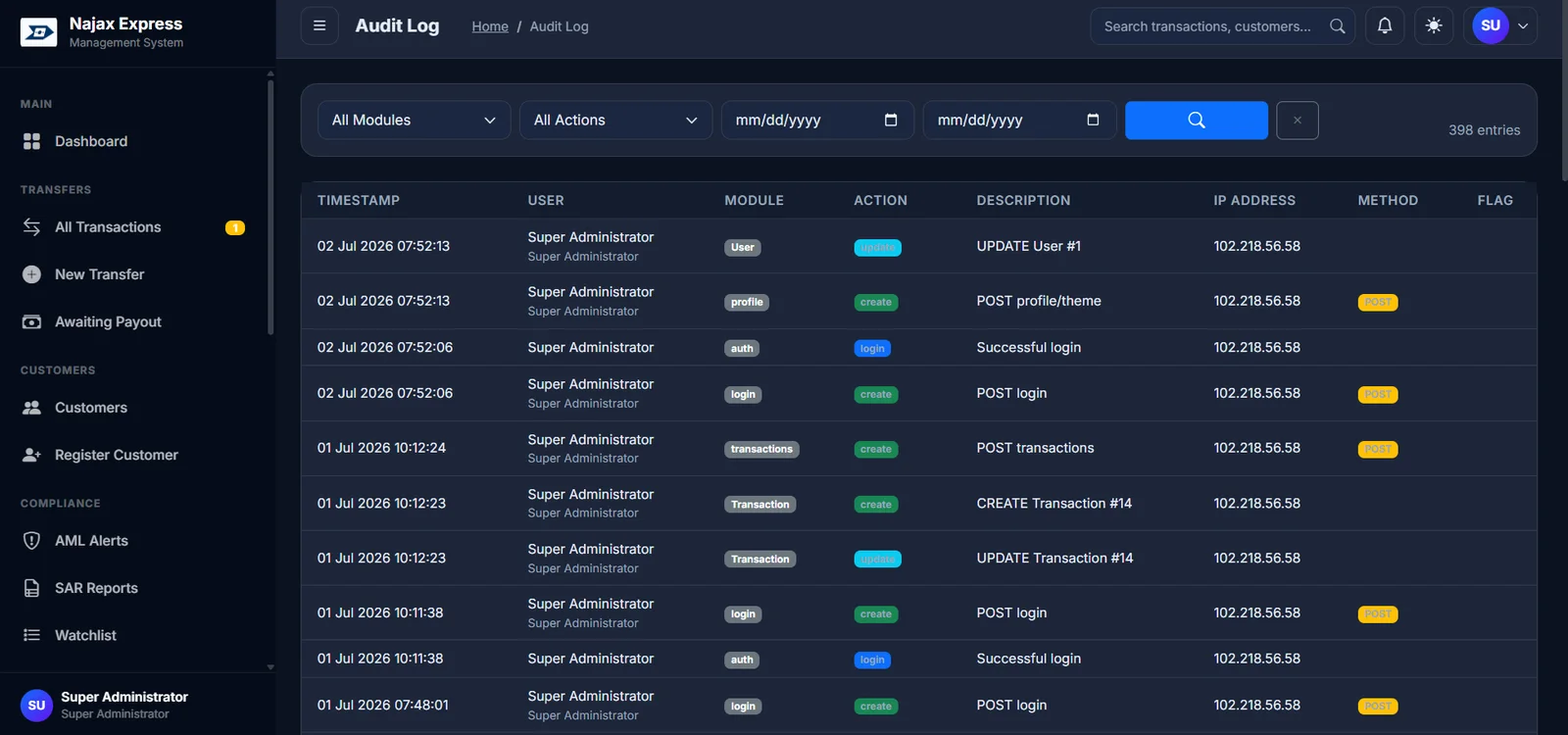Image resolution: width=1568 pixels, height=735 pixels.
Task: Click the Register Customer person-plus icon
Action: [31, 455]
